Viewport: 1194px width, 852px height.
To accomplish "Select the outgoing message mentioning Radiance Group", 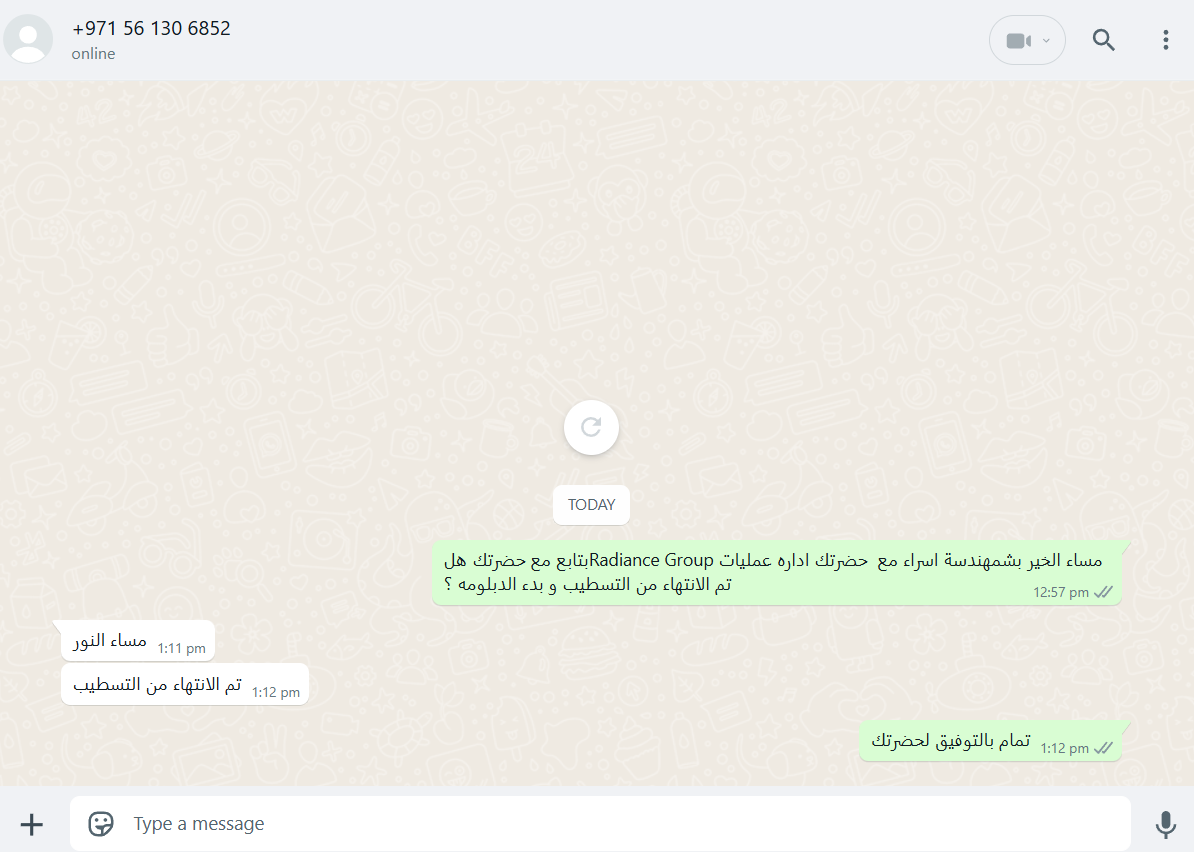I will point(777,573).
